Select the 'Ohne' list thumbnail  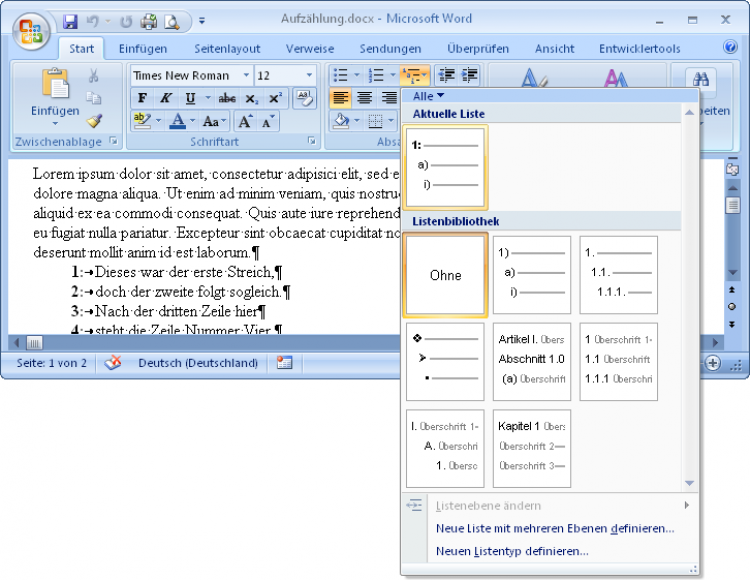(x=445, y=275)
